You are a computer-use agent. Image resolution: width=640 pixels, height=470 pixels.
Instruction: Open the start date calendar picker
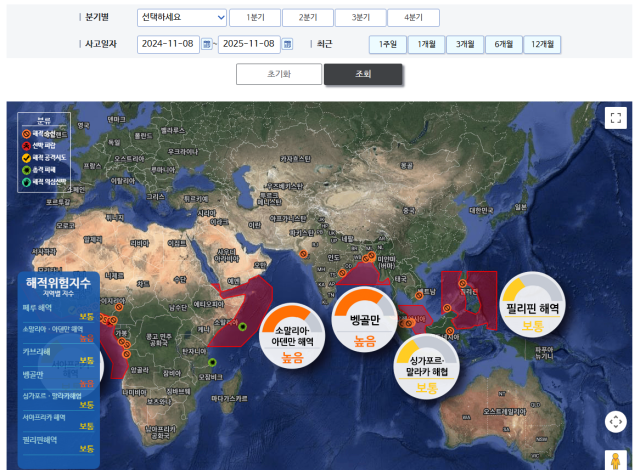207,44
